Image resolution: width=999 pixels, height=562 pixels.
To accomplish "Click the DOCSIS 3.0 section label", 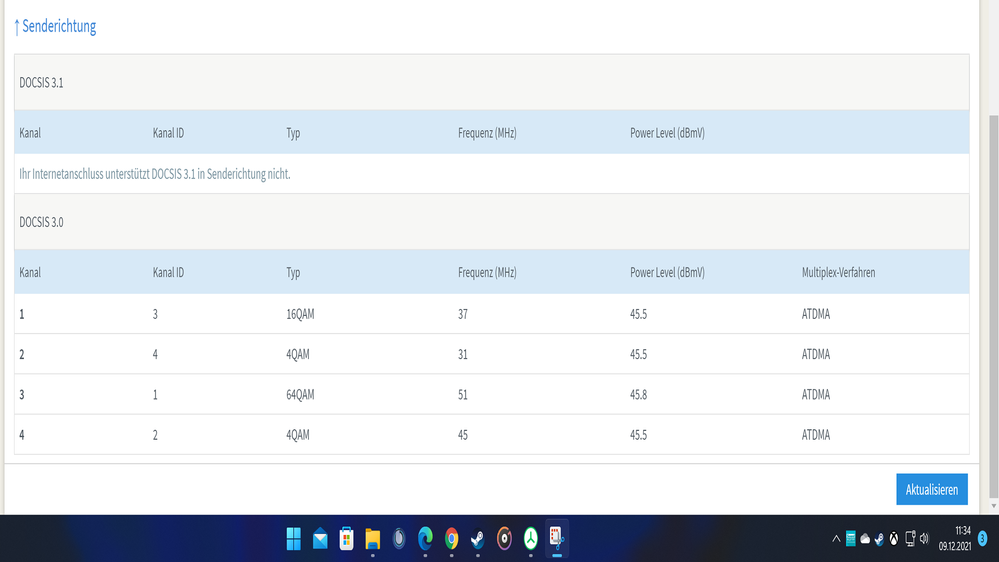I will (x=41, y=222).
